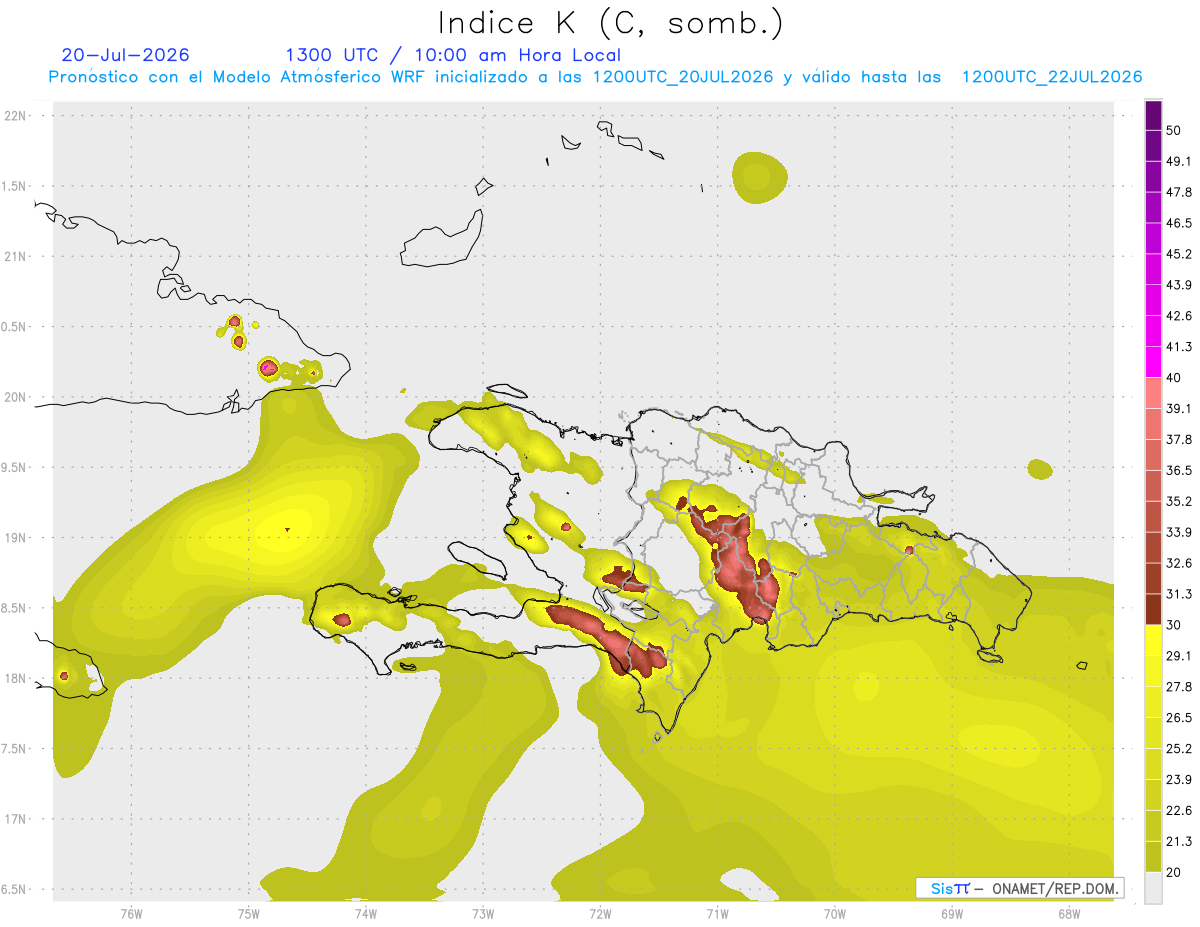Select the olive colorbar segment between 20 and 21.3
This screenshot has height=927, width=1200.
[1153, 857]
